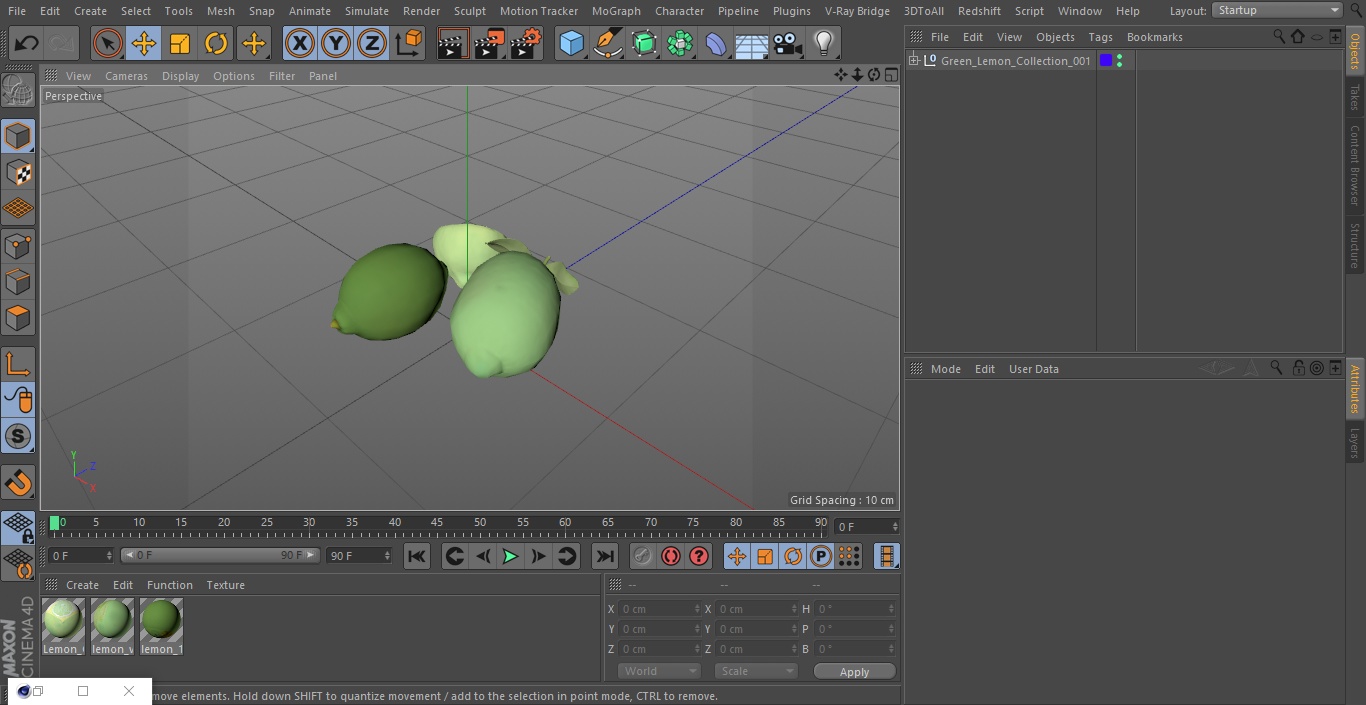Click the preview range 0 F–90 F slider
This screenshot has width=1366, height=705.
coord(220,555)
